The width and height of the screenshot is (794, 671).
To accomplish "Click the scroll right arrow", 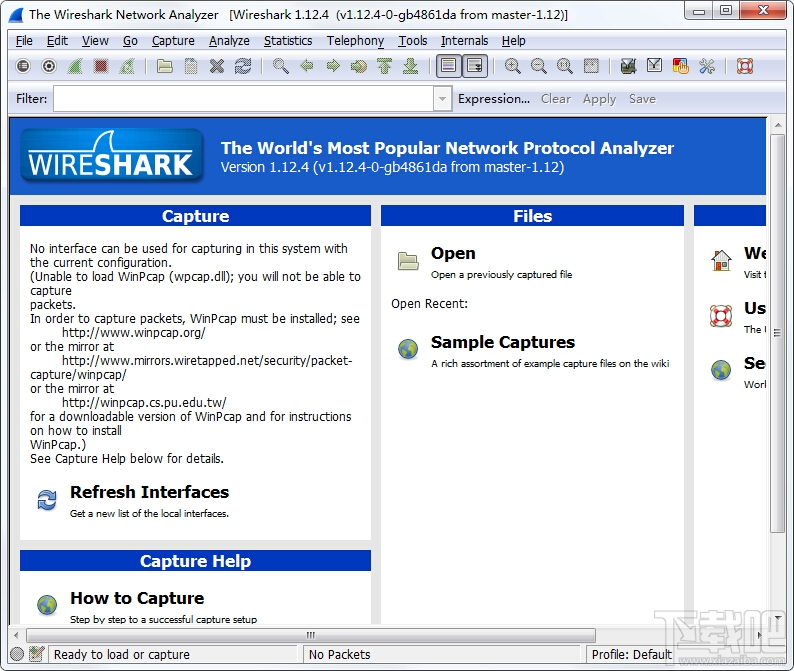I will tap(759, 635).
